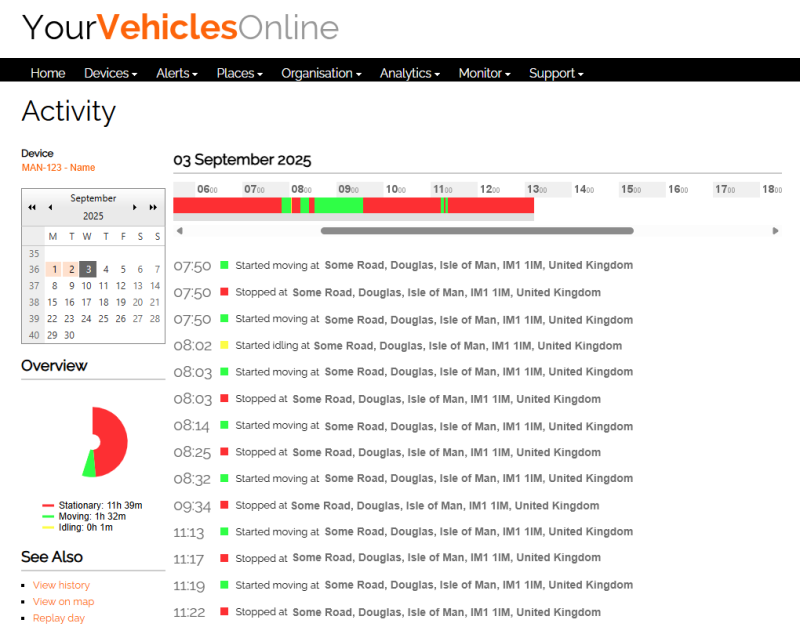The height and width of the screenshot is (627, 800).
Task: Click long green moving segment on timeline
Action: click(x=339, y=205)
